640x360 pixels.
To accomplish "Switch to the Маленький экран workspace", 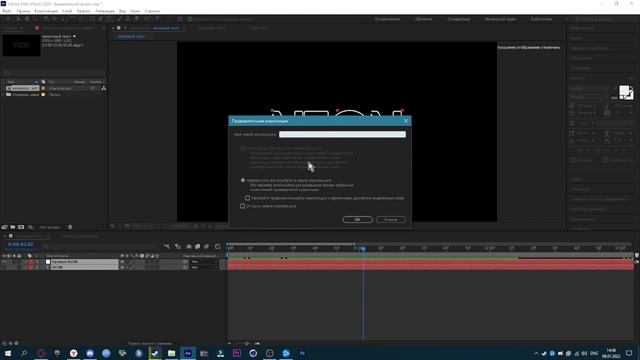I will click(x=500, y=19).
